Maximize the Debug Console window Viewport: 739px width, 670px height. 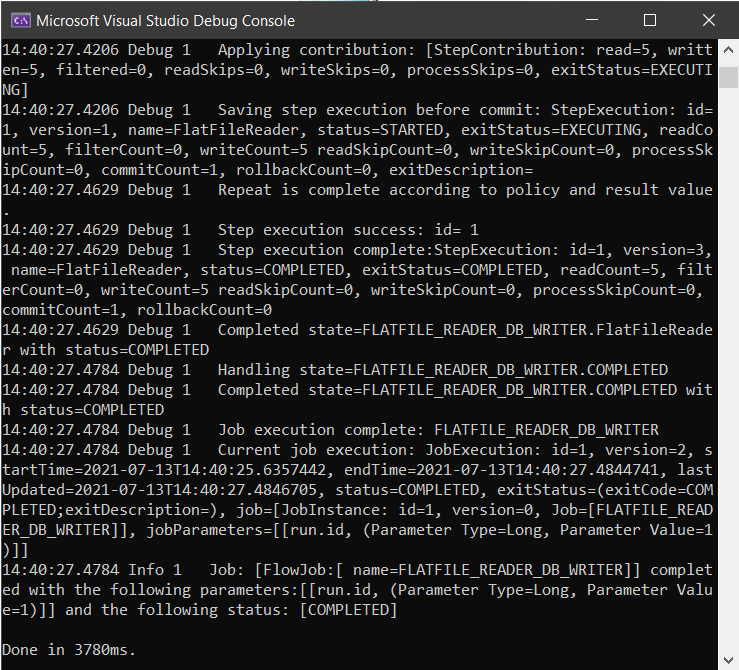click(x=650, y=20)
